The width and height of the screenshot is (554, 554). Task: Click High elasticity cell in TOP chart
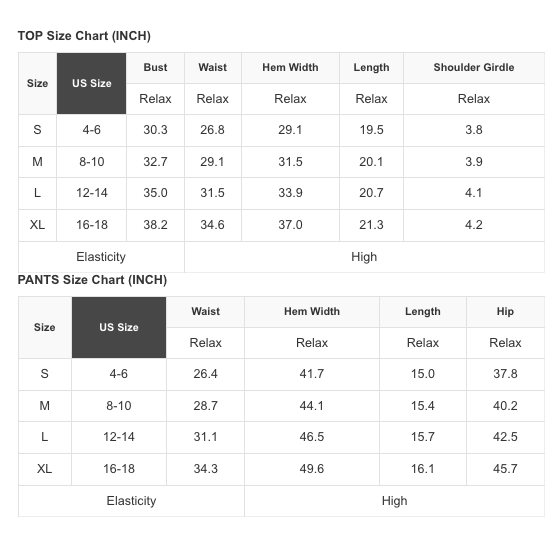coord(364,257)
